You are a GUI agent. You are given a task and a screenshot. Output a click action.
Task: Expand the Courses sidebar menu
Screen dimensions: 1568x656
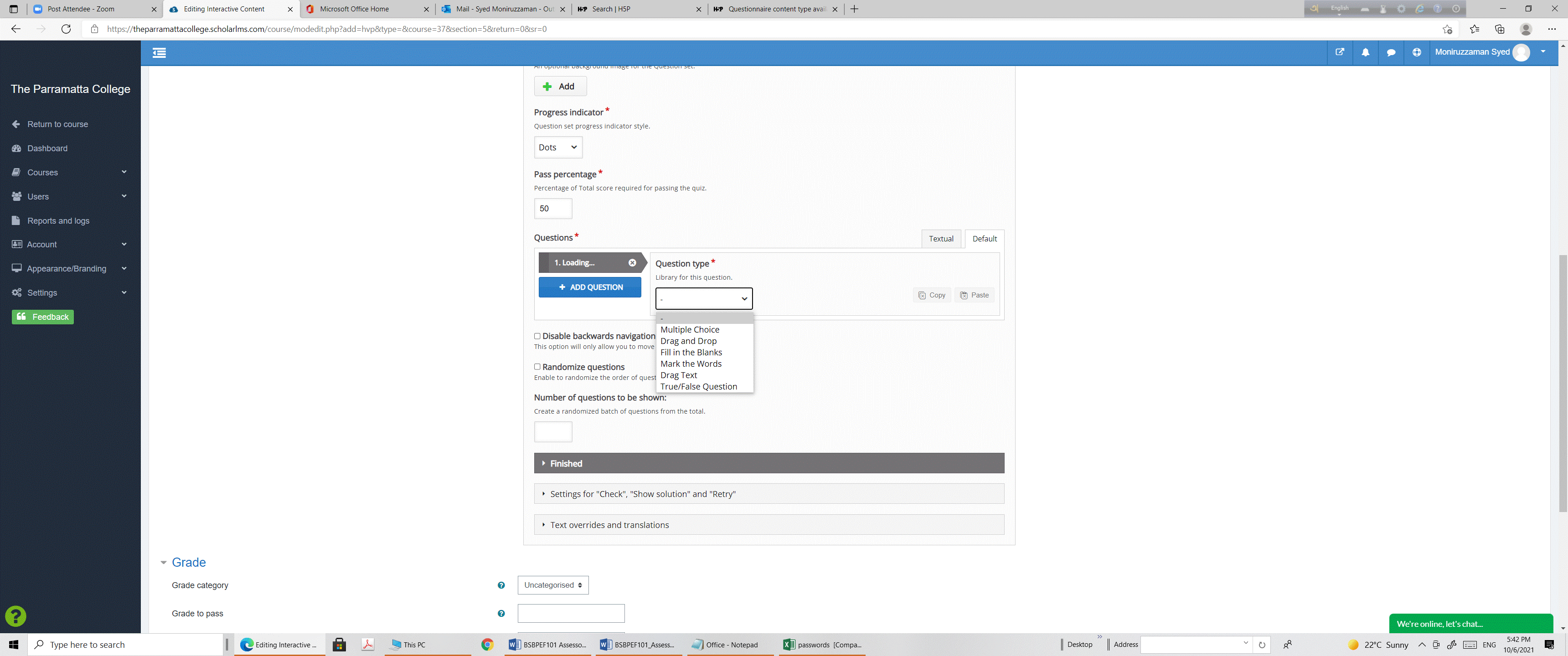[x=70, y=172]
